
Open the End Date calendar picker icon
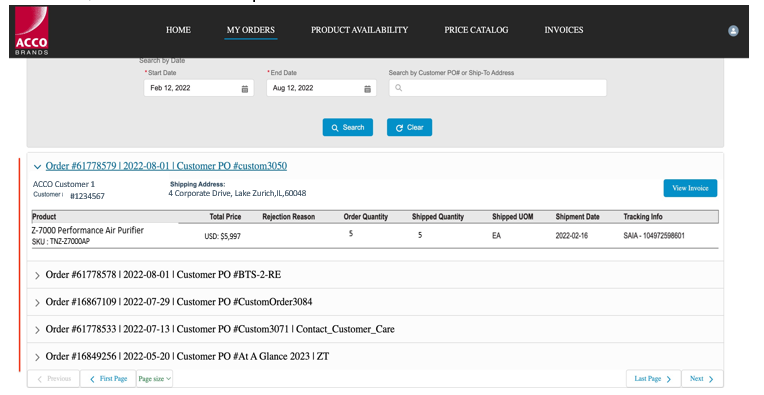click(367, 89)
